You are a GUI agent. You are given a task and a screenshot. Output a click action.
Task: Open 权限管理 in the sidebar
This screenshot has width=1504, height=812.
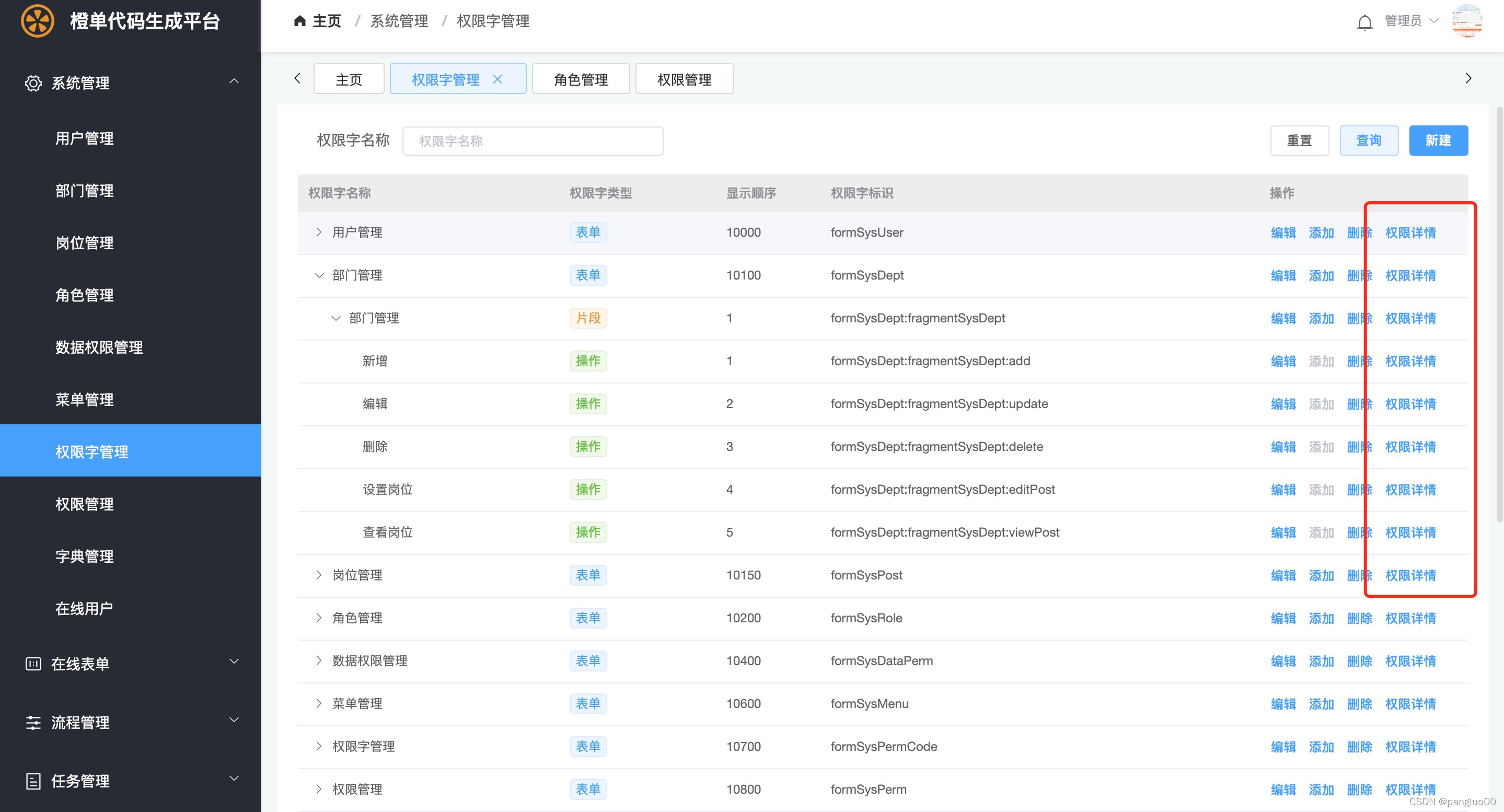(x=130, y=504)
